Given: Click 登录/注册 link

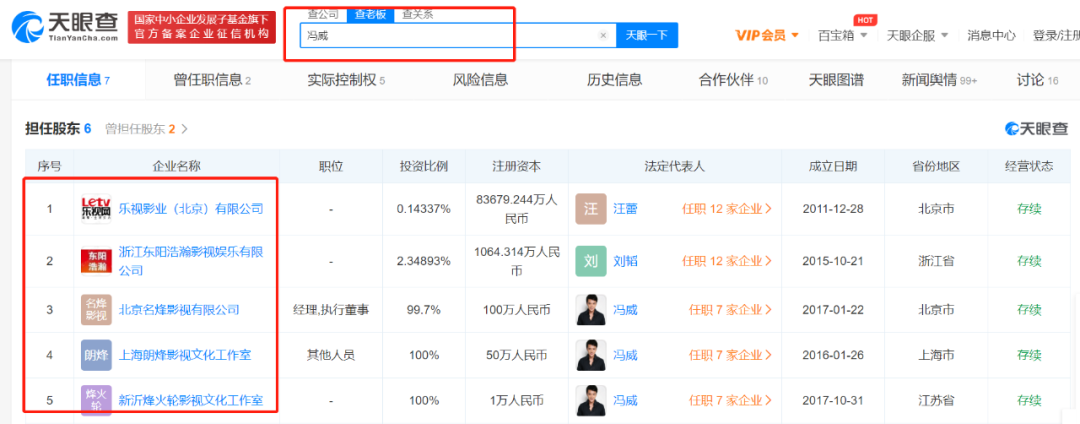Looking at the screenshot, I should point(1056,36).
